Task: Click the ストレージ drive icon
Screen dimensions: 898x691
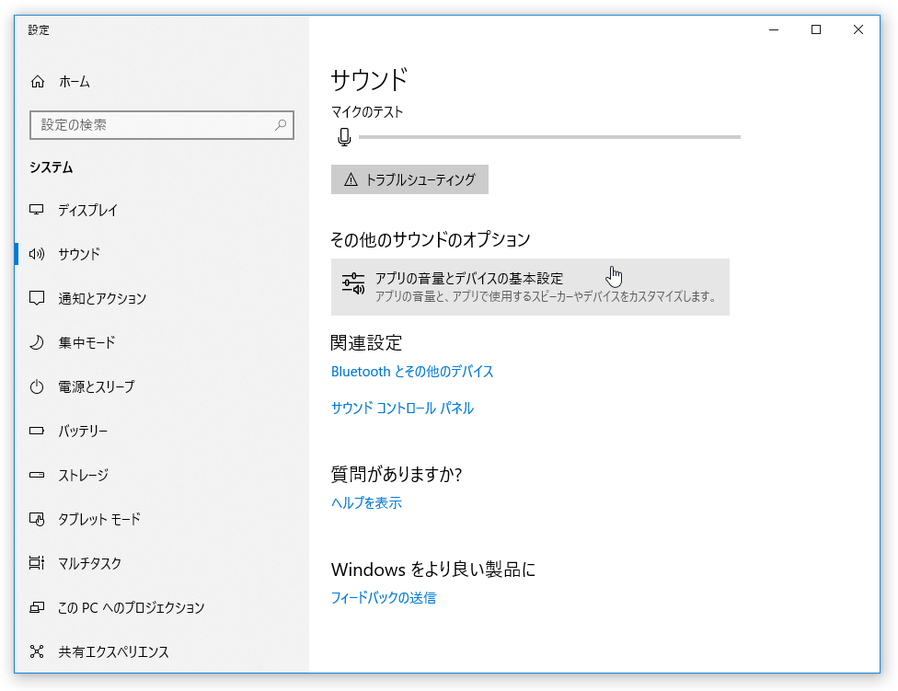Action: pos(37,475)
